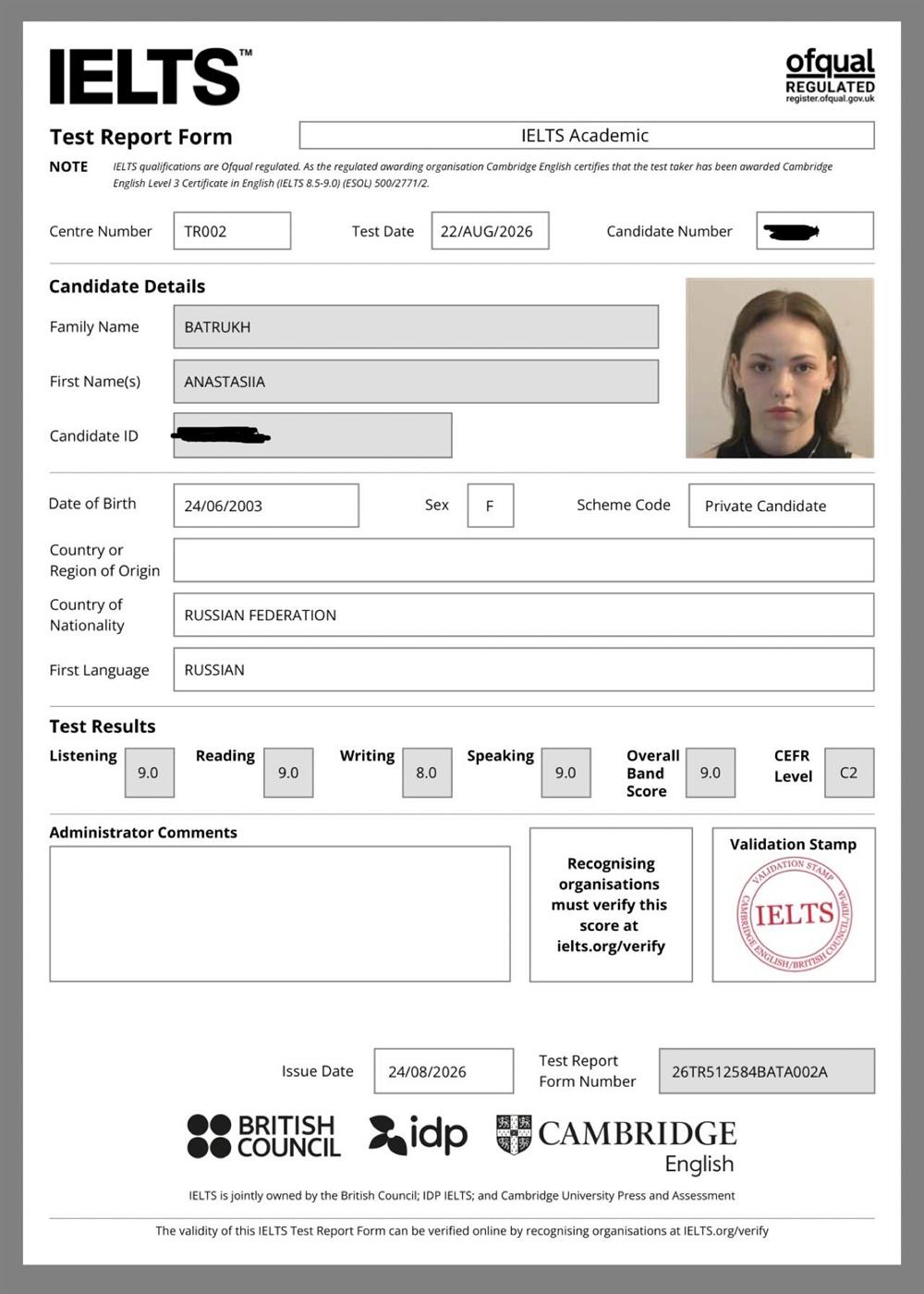Image resolution: width=924 pixels, height=1294 pixels.
Task: Click the IELTS logo at top left
Action: (x=151, y=76)
